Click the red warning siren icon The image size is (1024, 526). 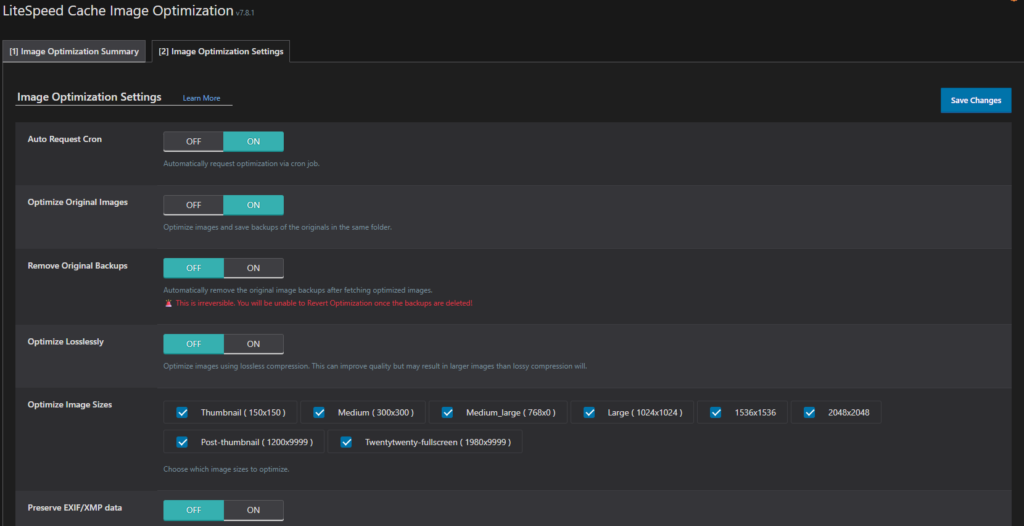click(x=168, y=303)
